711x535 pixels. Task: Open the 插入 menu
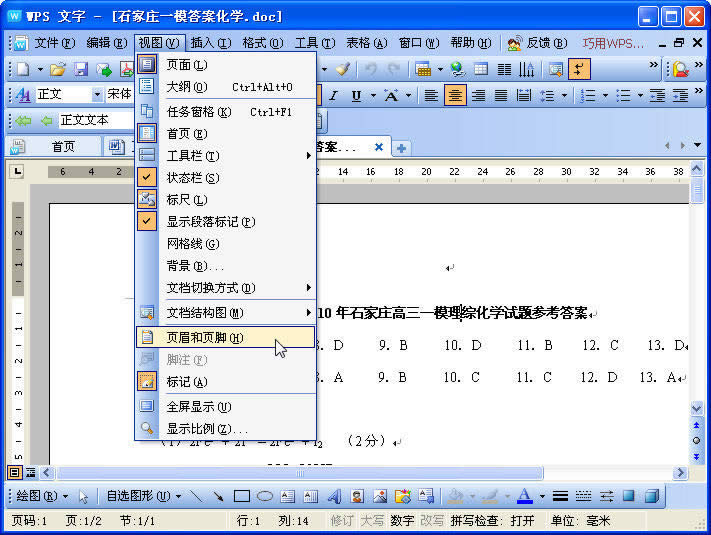click(209, 43)
